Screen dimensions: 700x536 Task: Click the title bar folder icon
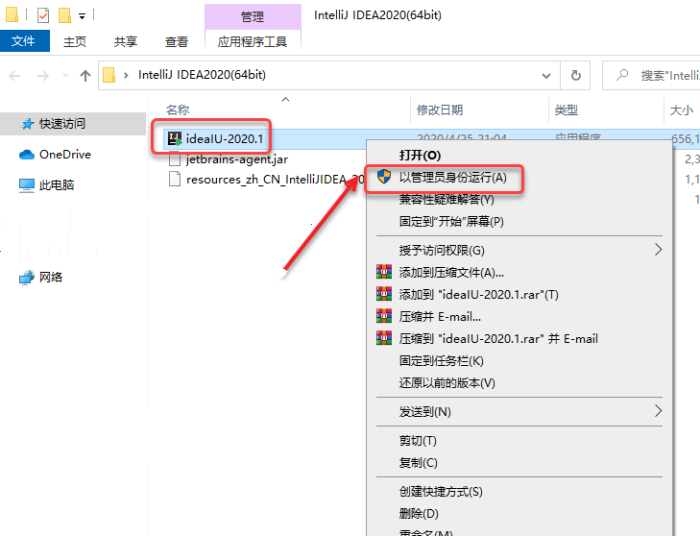click(x=12, y=14)
